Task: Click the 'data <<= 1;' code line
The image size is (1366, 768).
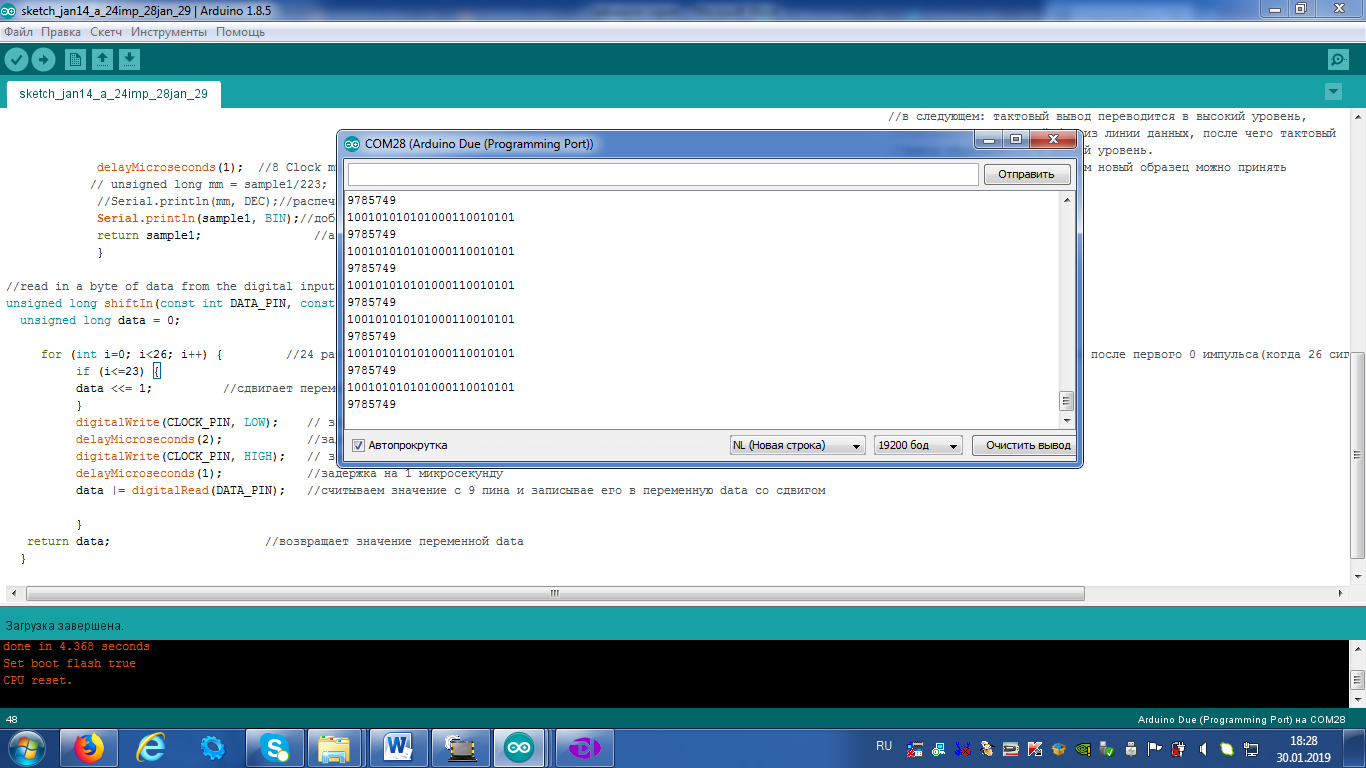Action: coord(114,388)
